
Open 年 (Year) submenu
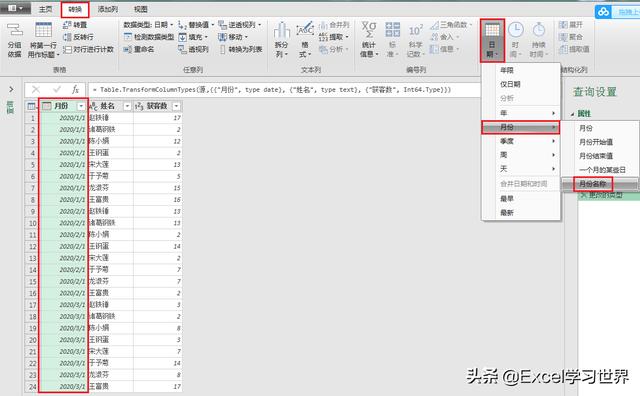521,113
